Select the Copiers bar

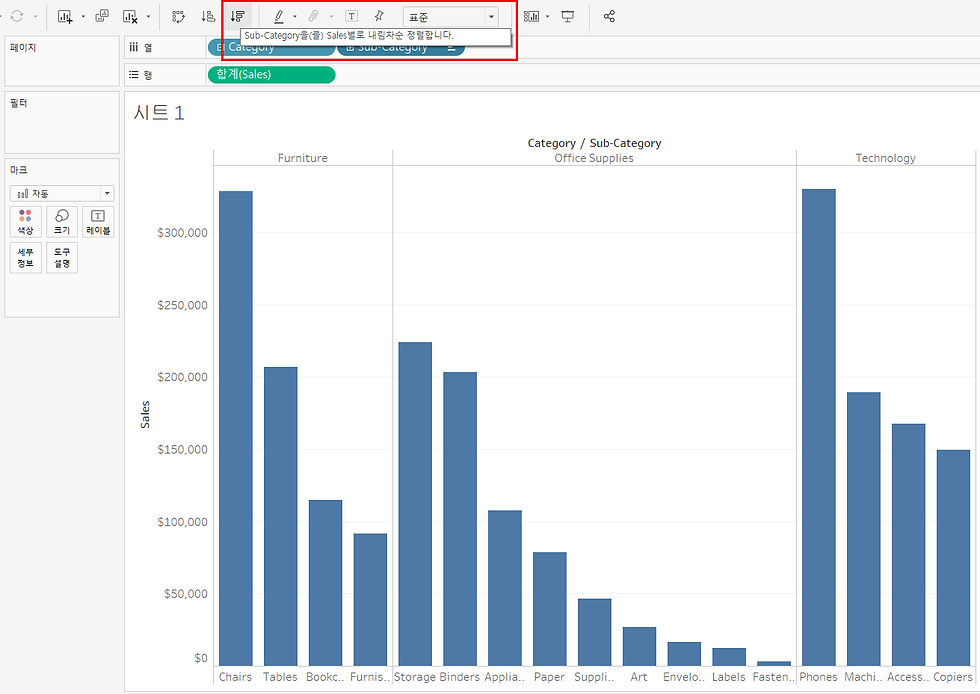click(953, 558)
